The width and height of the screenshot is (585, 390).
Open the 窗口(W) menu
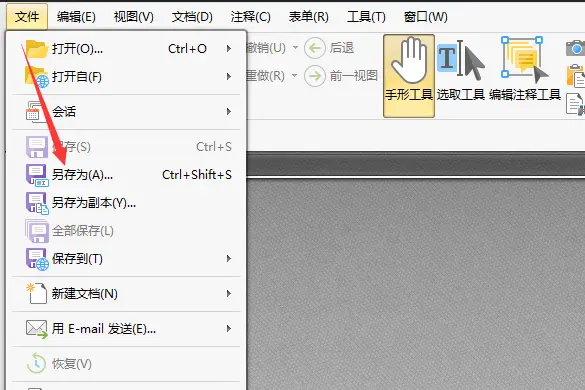pos(426,17)
